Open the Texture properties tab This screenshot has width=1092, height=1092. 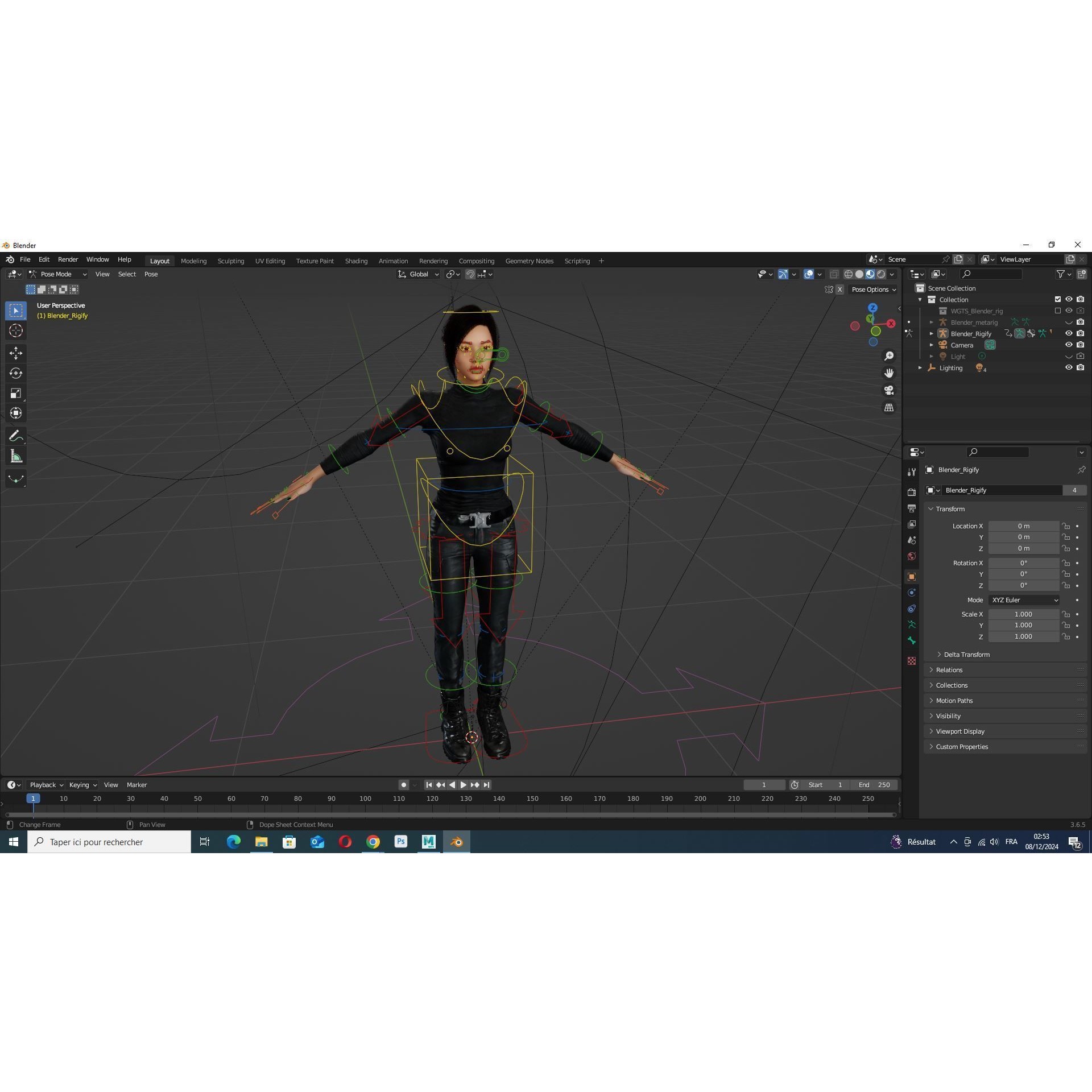click(912, 661)
